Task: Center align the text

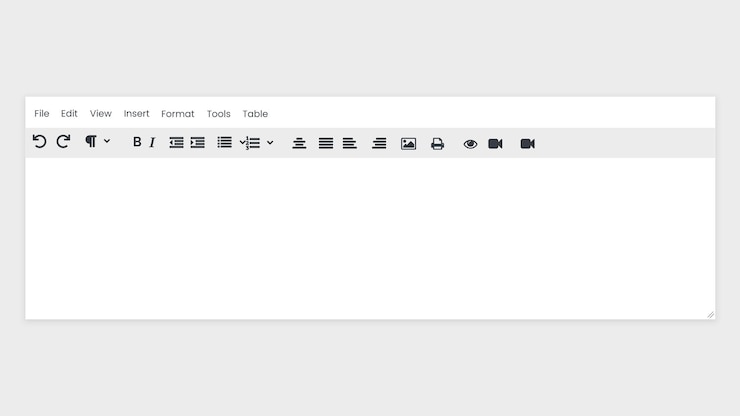Action: (299, 143)
